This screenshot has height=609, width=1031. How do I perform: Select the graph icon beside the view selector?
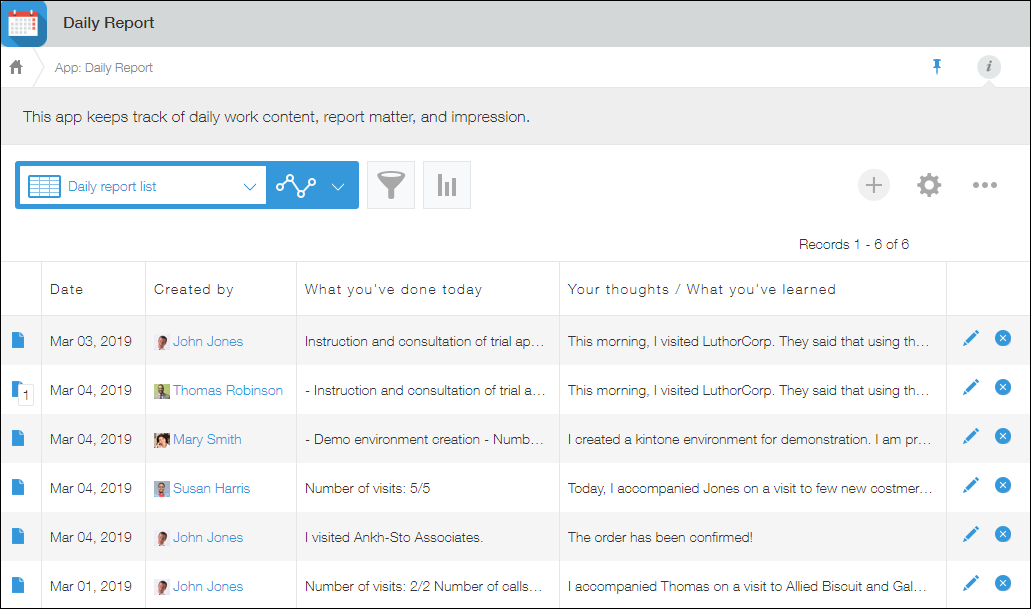[296, 185]
